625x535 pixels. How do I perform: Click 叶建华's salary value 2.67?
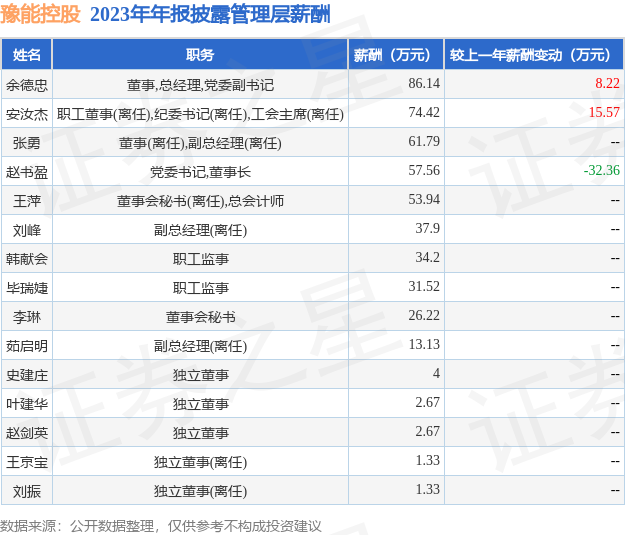pos(428,403)
